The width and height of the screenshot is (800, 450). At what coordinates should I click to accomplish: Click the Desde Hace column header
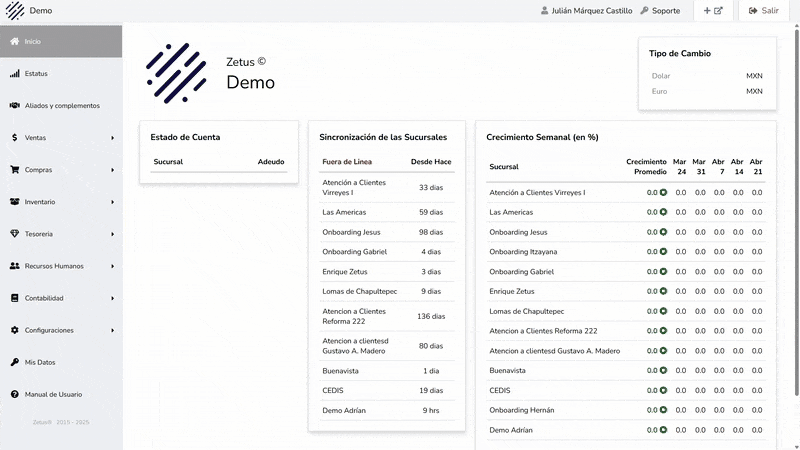pyautogui.click(x=431, y=162)
